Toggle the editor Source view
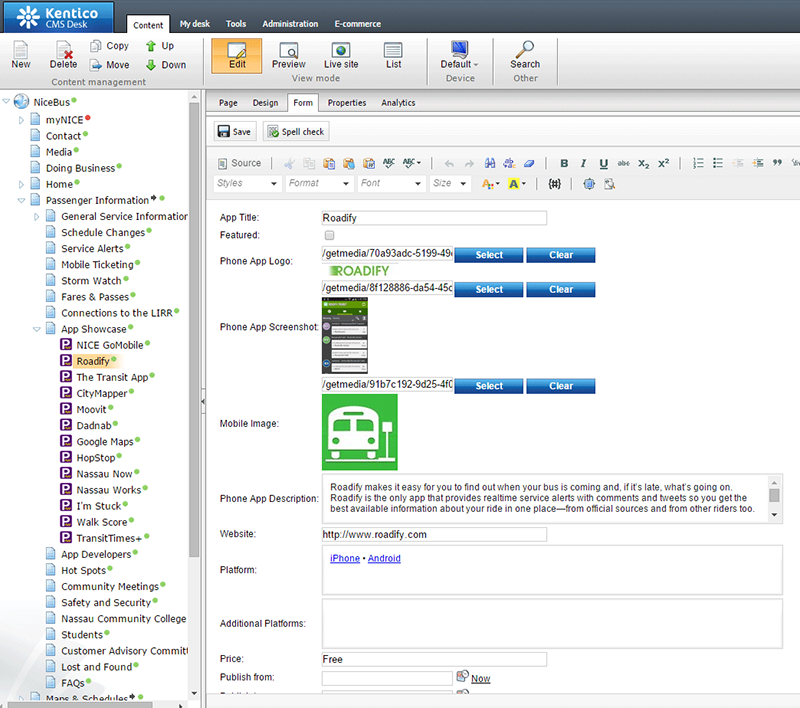The width and height of the screenshot is (800, 708). [239, 163]
